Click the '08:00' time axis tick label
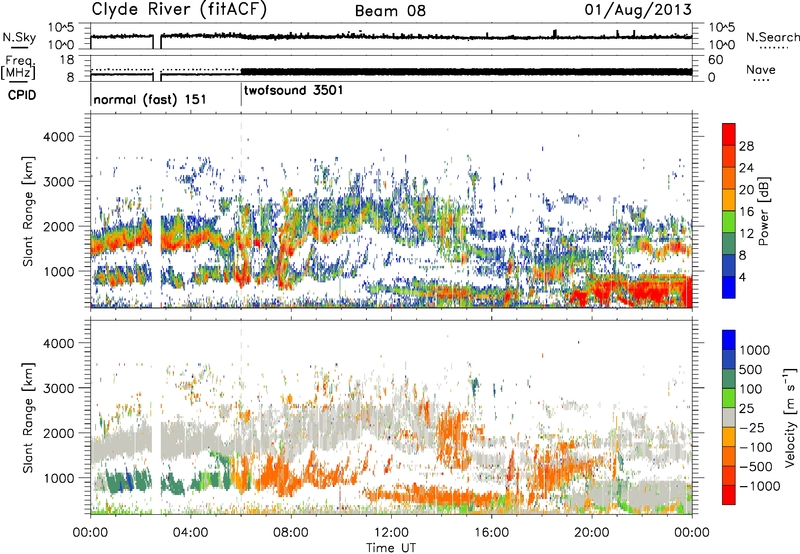800x554 pixels. (x=291, y=532)
